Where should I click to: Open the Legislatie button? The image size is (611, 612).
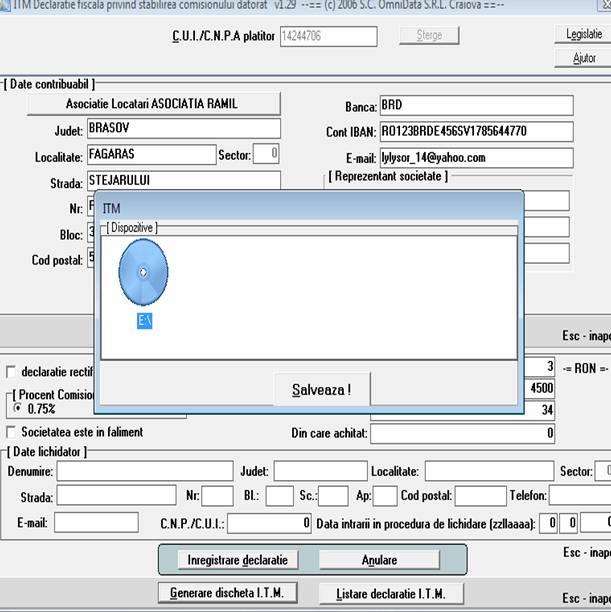coord(583,34)
